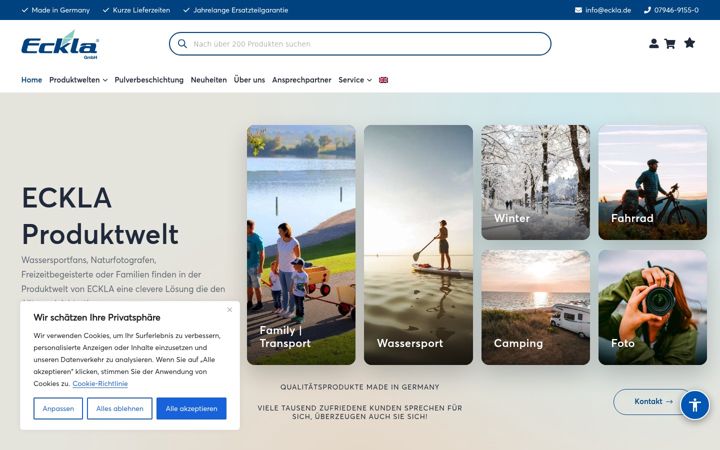Open the user account icon

(x=653, y=44)
